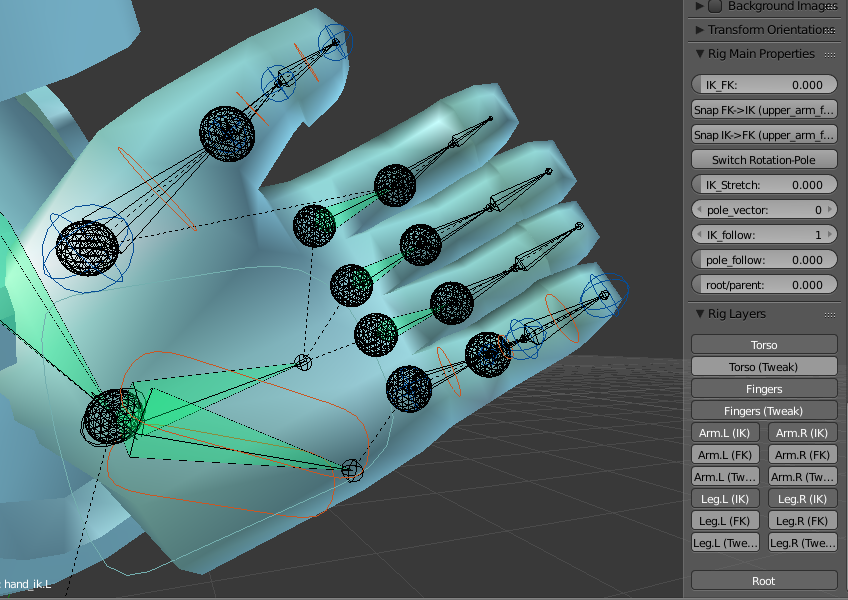Screen dimensions: 848x600
Task: Toggle the Leg.L (FK) layer
Action: [725, 521]
